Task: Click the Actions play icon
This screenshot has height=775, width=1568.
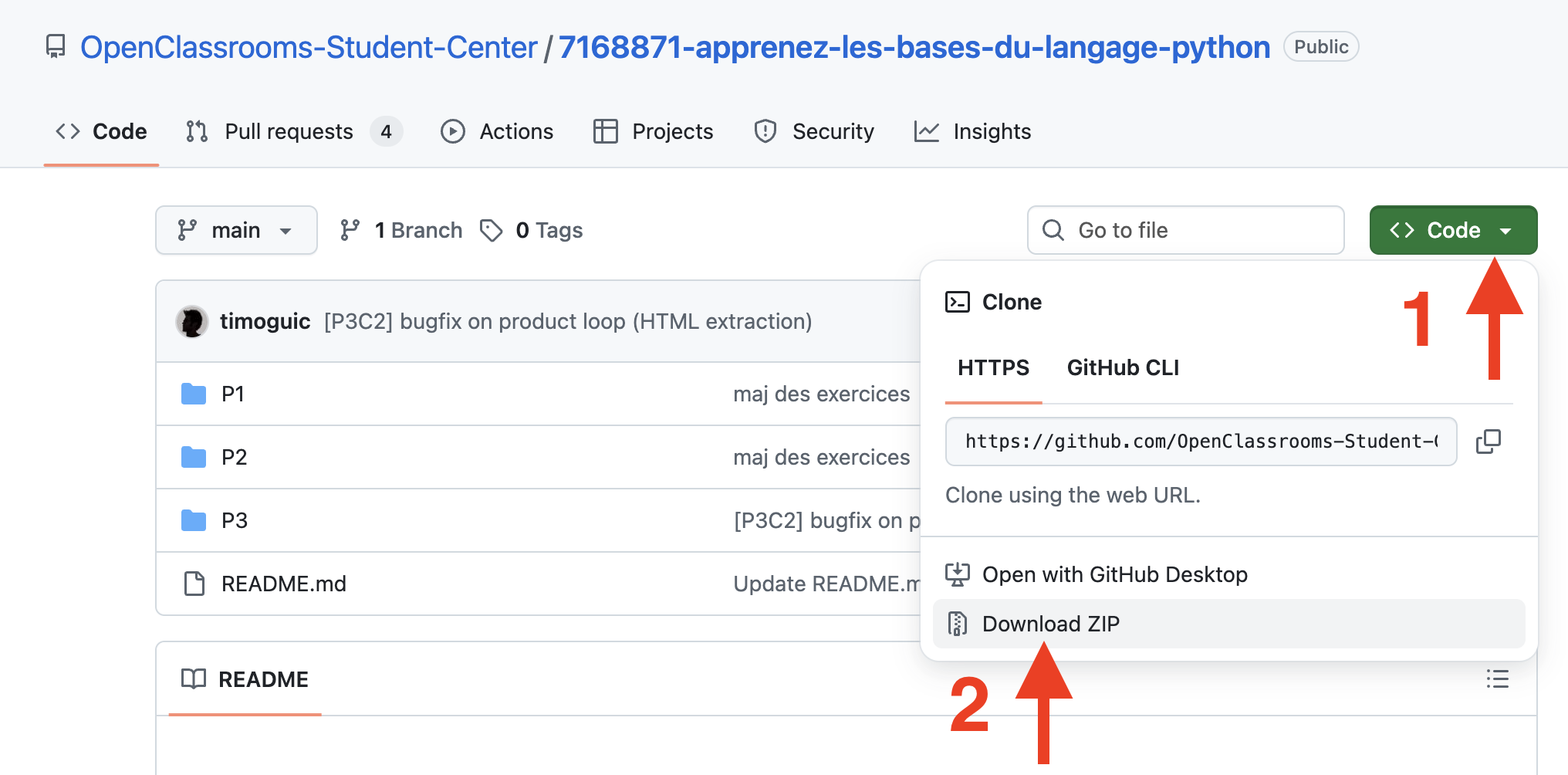Action: click(x=453, y=131)
